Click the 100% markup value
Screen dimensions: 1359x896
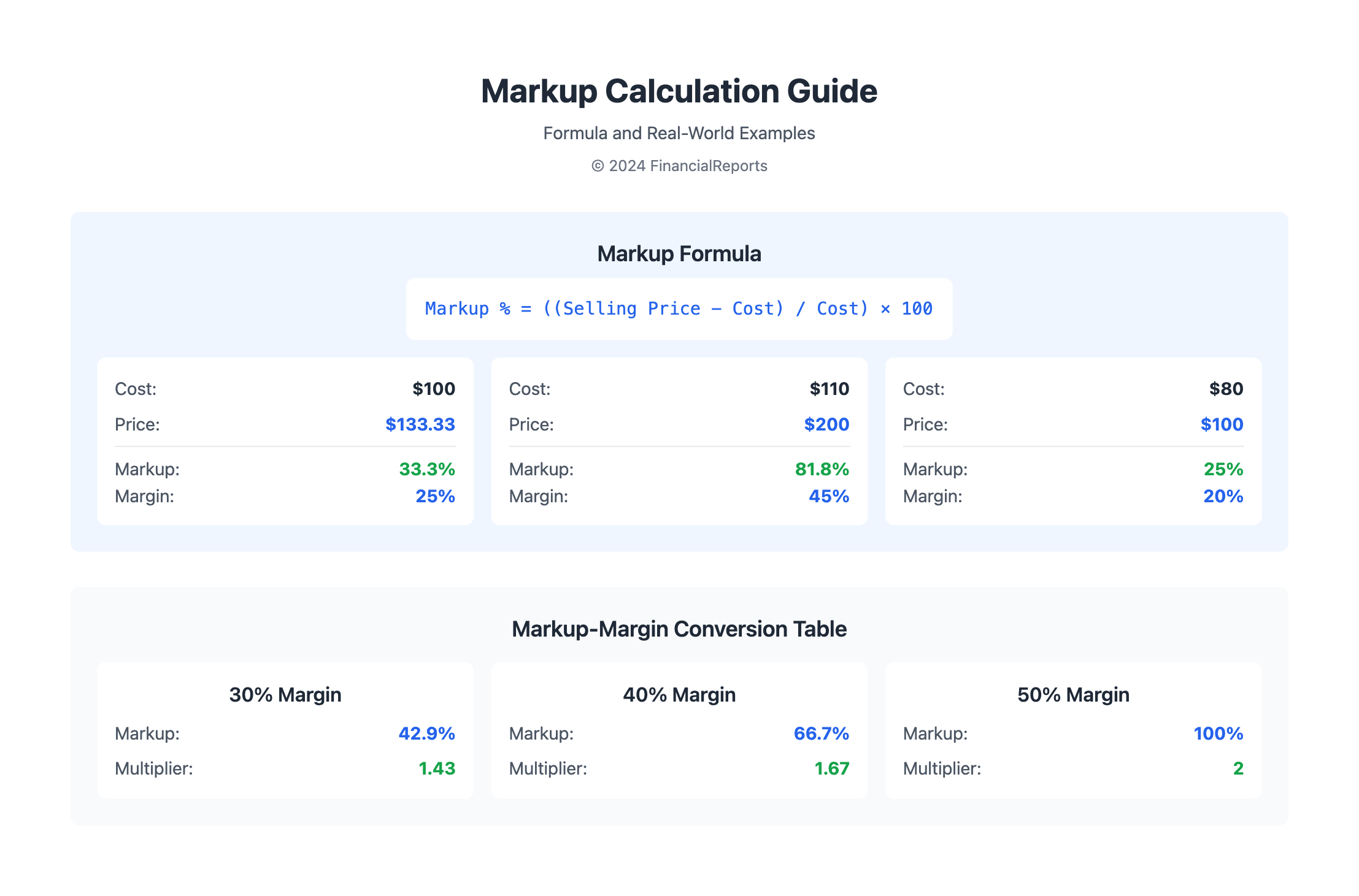coord(1218,733)
